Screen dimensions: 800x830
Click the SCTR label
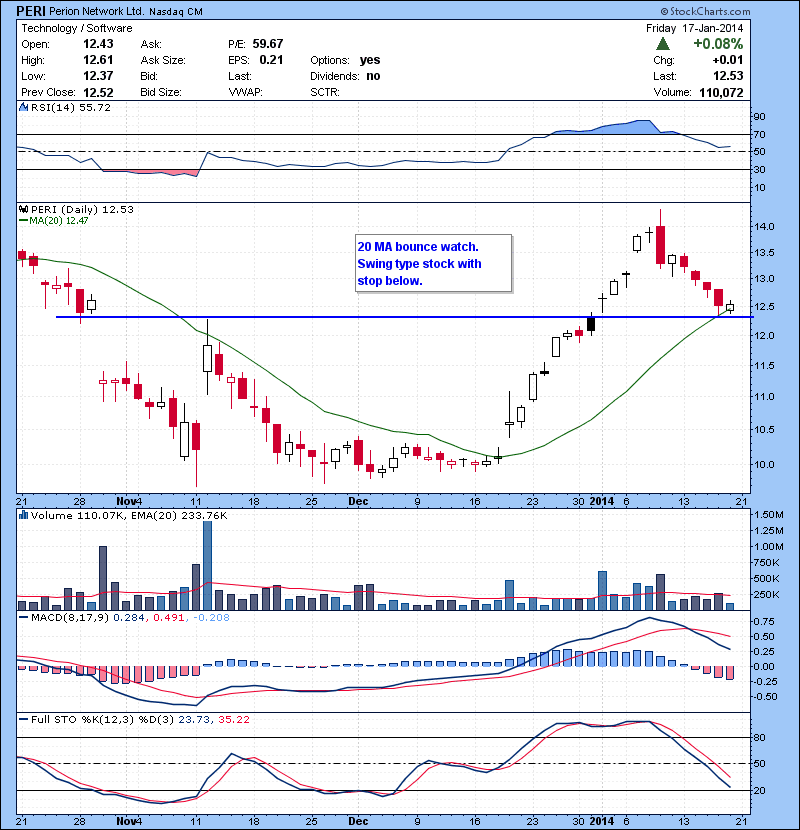(x=325, y=92)
